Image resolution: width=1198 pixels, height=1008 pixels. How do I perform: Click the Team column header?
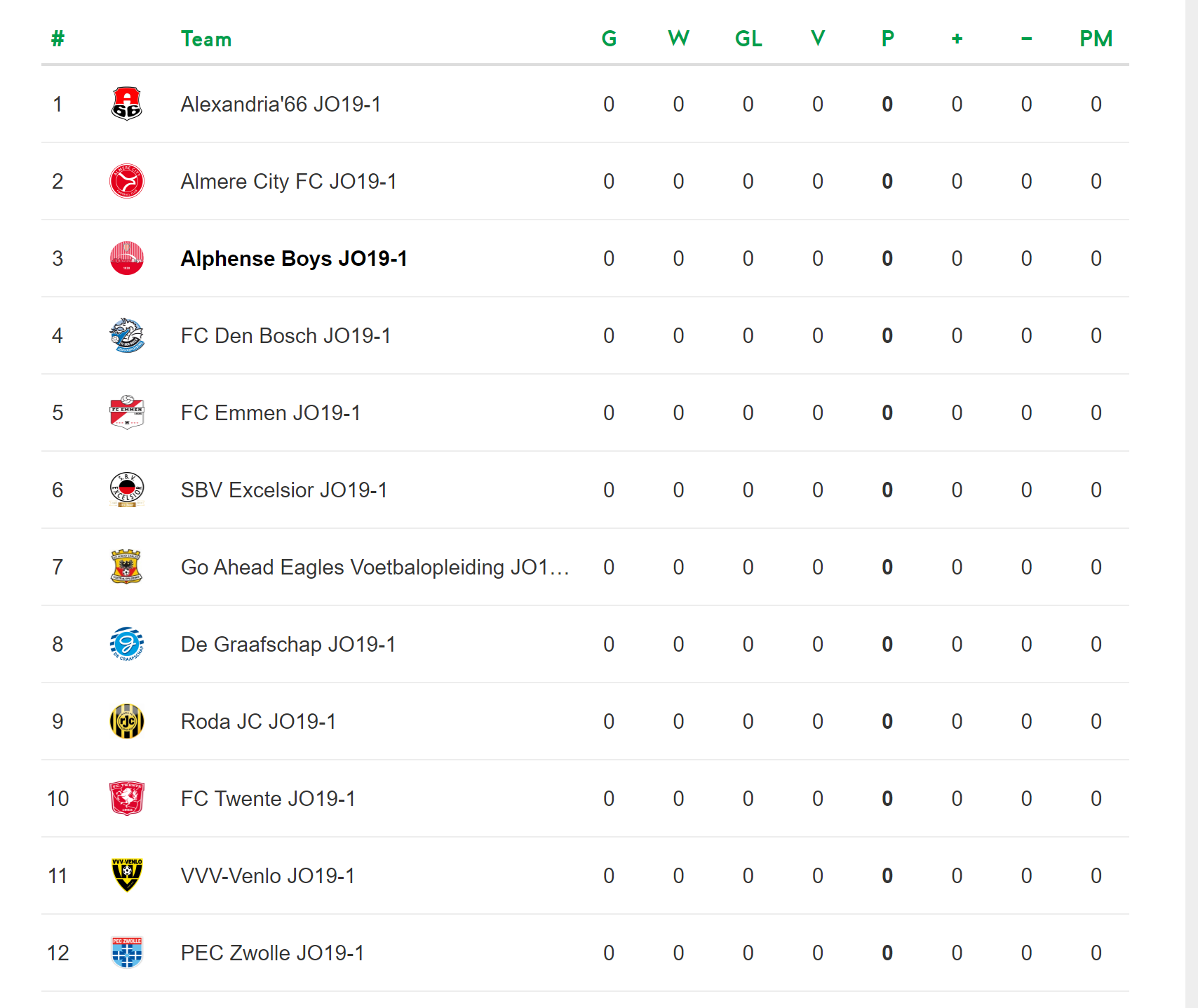click(206, 39)
